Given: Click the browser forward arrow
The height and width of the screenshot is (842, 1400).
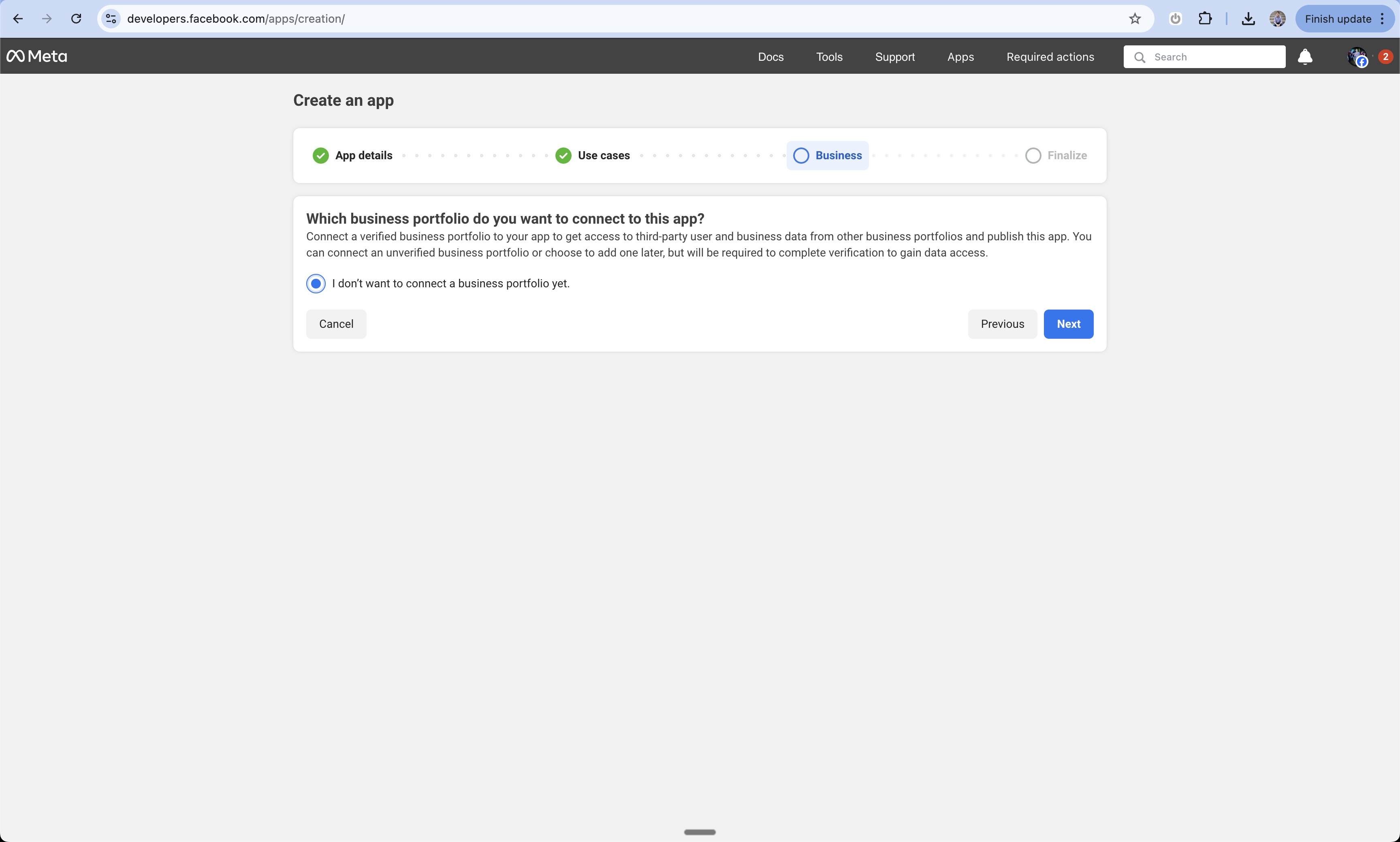Looking at the screenshot, I should coord(47,19).
